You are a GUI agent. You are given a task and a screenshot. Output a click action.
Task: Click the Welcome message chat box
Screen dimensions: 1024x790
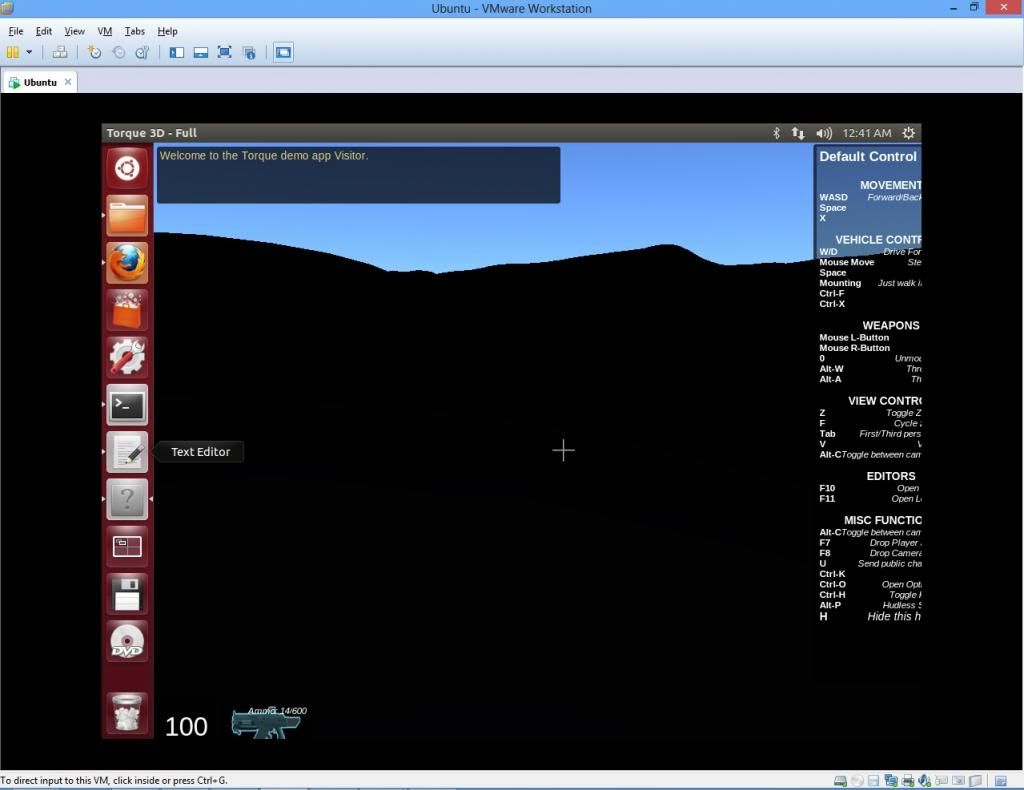pyautogui.click(x=358, y=175)
